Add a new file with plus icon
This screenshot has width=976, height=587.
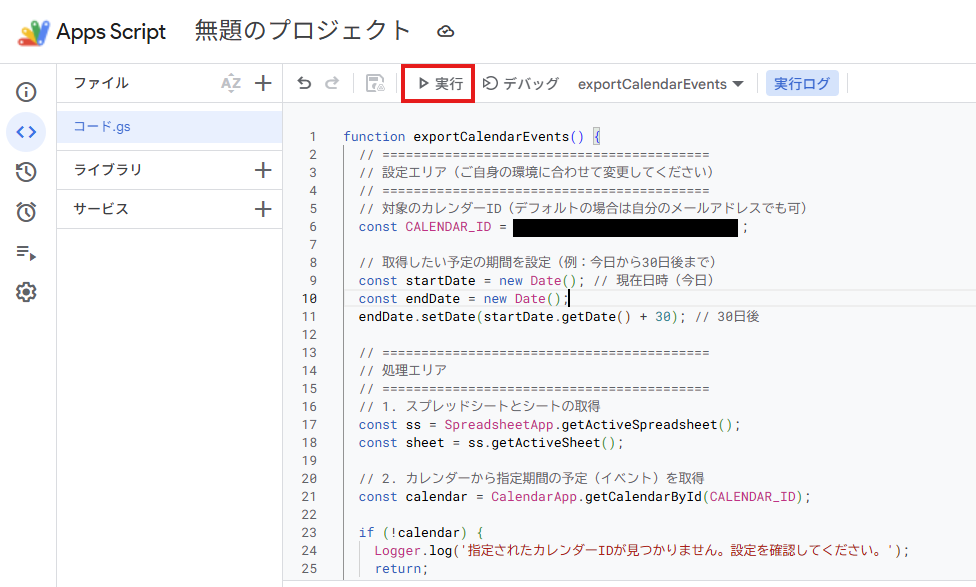(x=263, y=83)
